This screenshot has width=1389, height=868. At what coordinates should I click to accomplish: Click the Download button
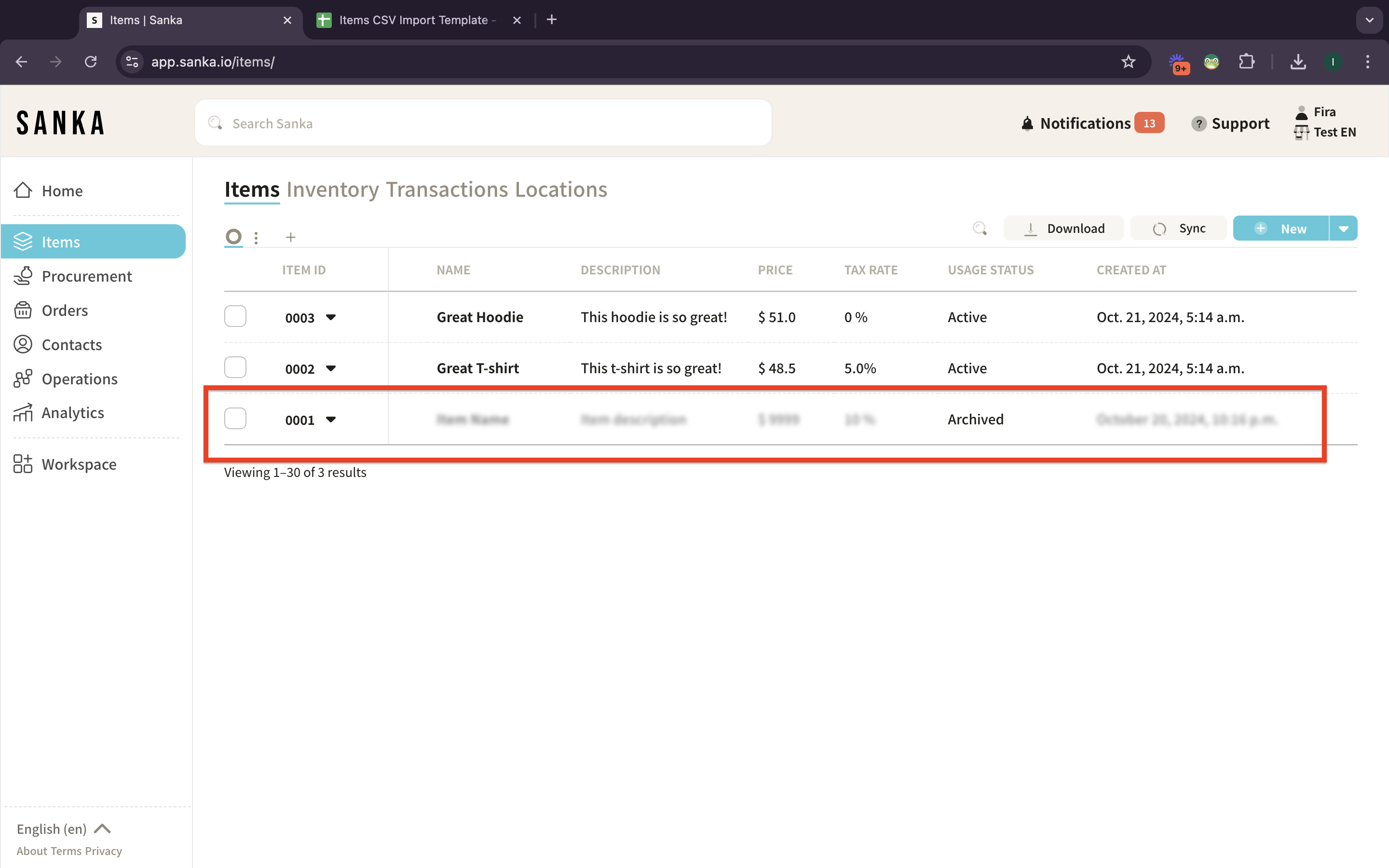coord(1063,229)
